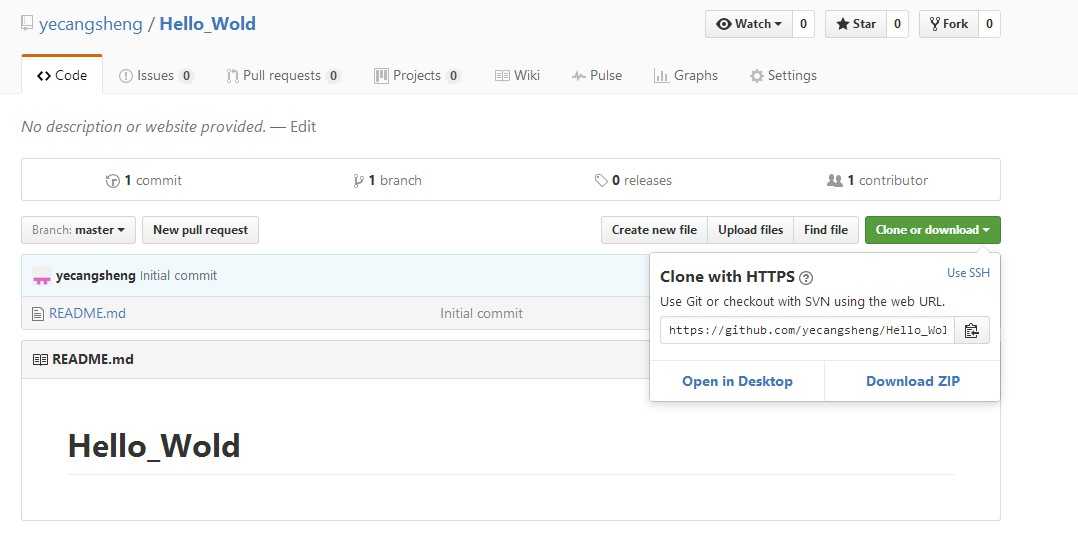Open the Pull requests tab
The width and height of the screenshot is (1078, 559).
pyautogui.click(x=283, y=76)
